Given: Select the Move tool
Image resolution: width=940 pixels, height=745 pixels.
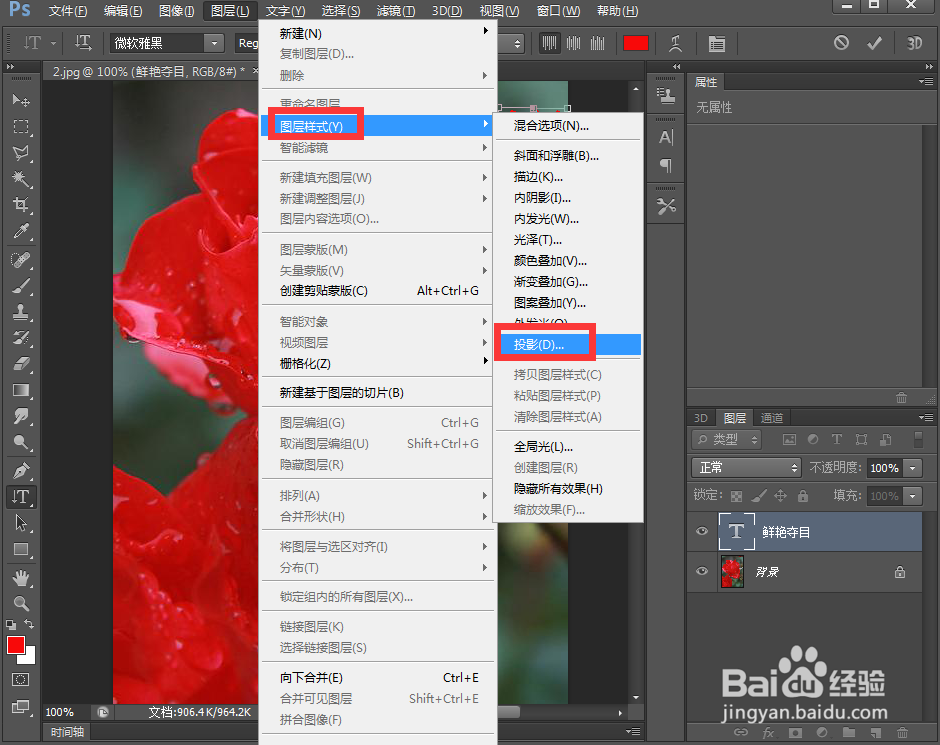Looking at the screenshot, I should (x=21, y=100).
